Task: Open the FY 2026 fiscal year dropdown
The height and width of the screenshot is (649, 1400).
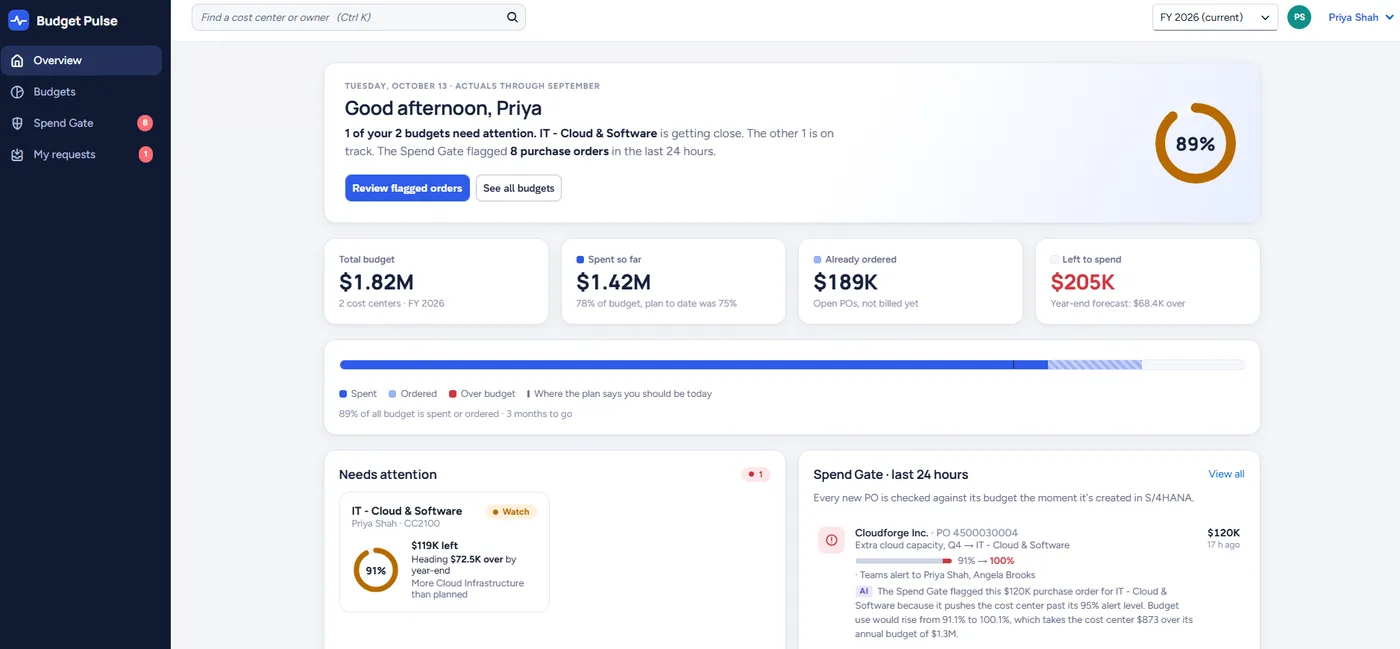Action: 1215,17
